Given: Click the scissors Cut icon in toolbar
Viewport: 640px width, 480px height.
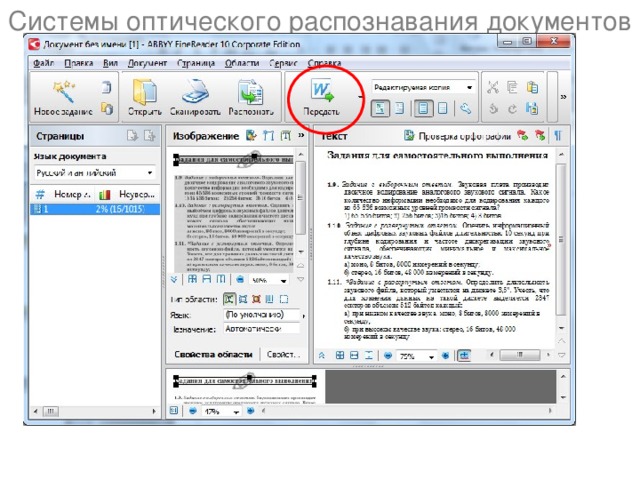Looking at the screenshot, I should click(x=493, y=87).
